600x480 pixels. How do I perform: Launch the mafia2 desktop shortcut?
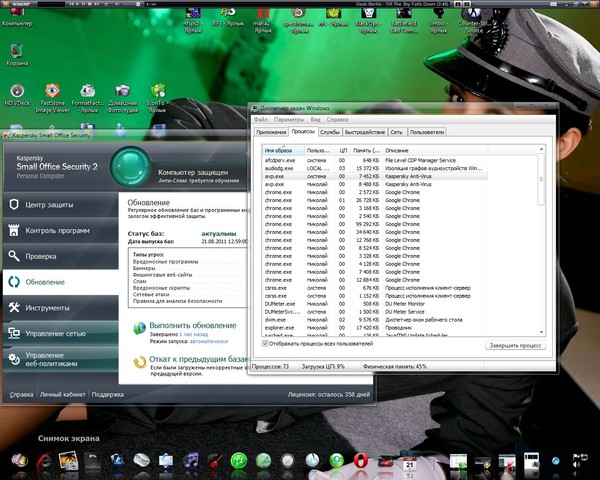tap(263, 20)
